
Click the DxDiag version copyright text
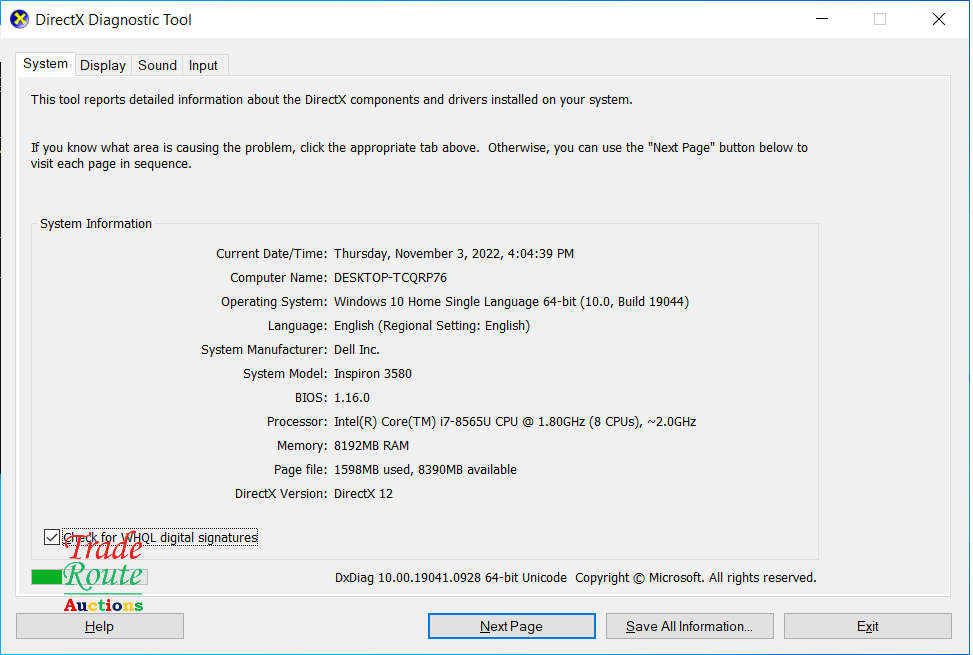coord(575,578)
